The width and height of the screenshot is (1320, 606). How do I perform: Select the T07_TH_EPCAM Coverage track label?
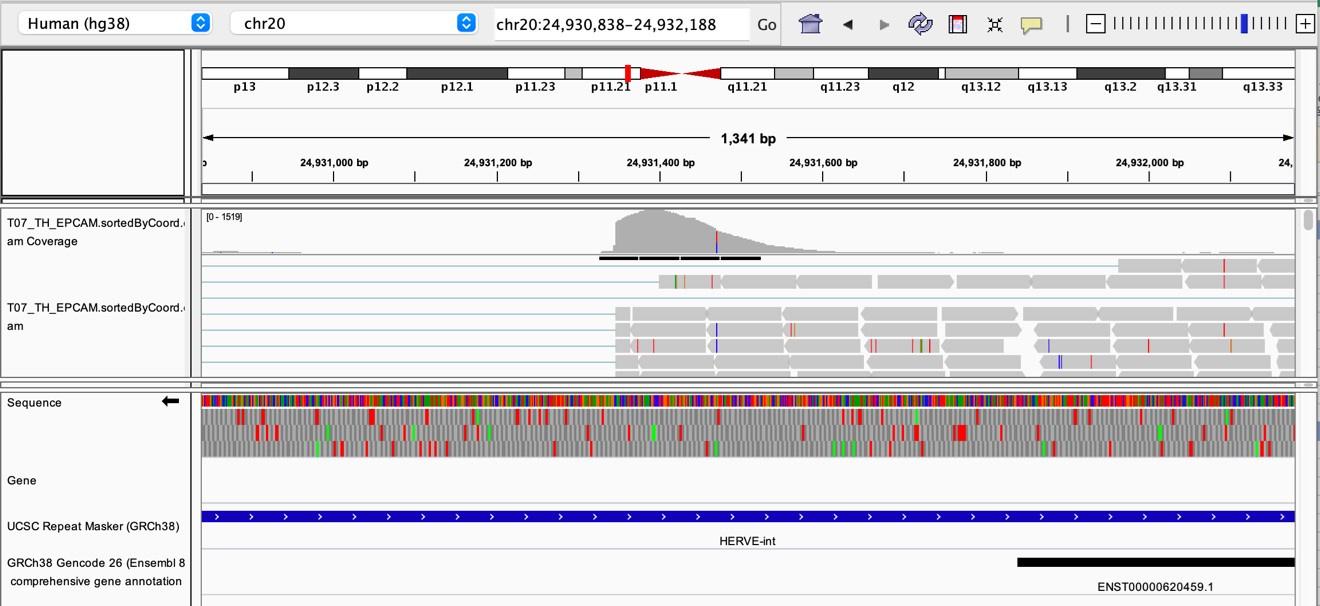[x=95, y=232]
